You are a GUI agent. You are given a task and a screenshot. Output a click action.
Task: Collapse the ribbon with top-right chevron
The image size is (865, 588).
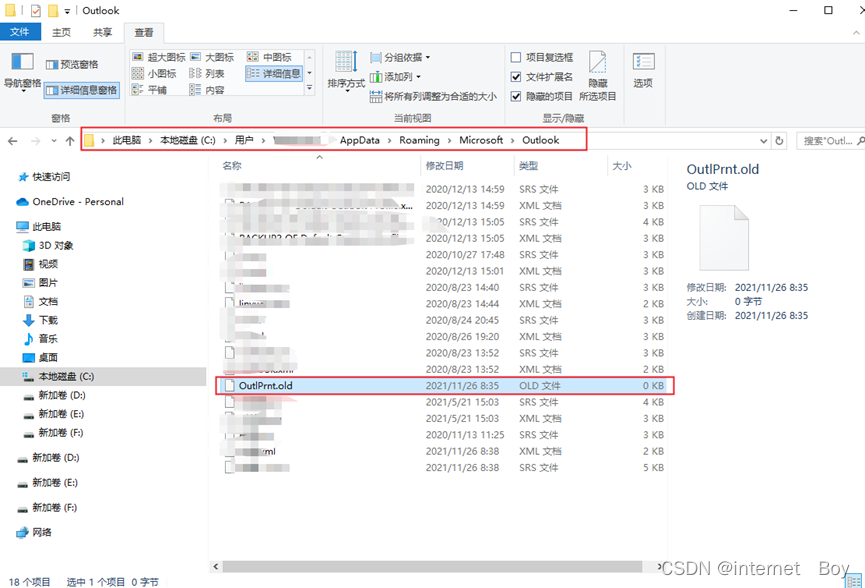(856, 33)
